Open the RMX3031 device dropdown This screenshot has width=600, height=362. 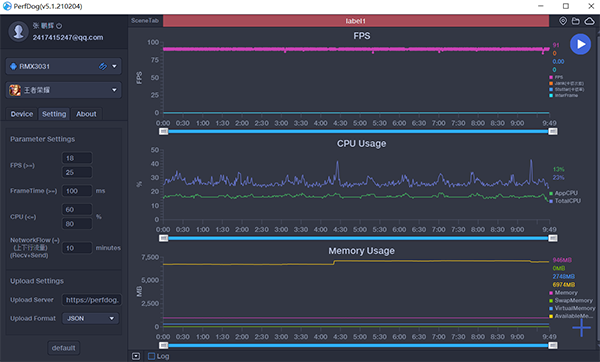click(x=114, y=66)
